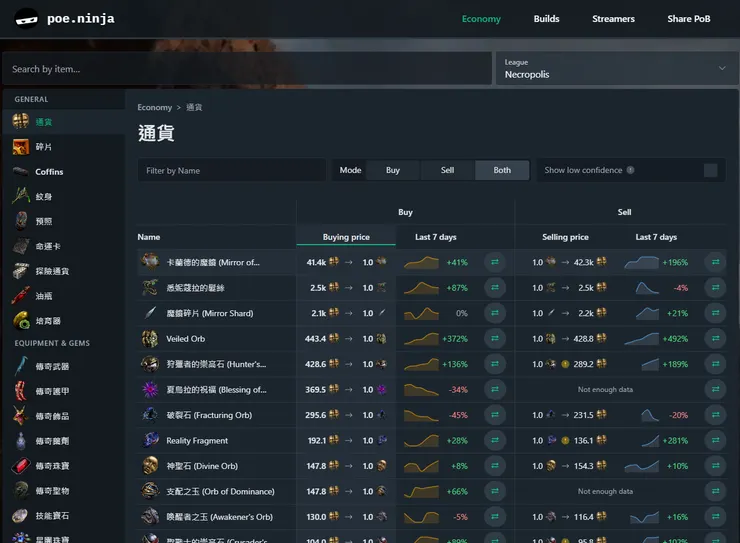
Task: Click the 41.4k buying price value
Action: 316,262
